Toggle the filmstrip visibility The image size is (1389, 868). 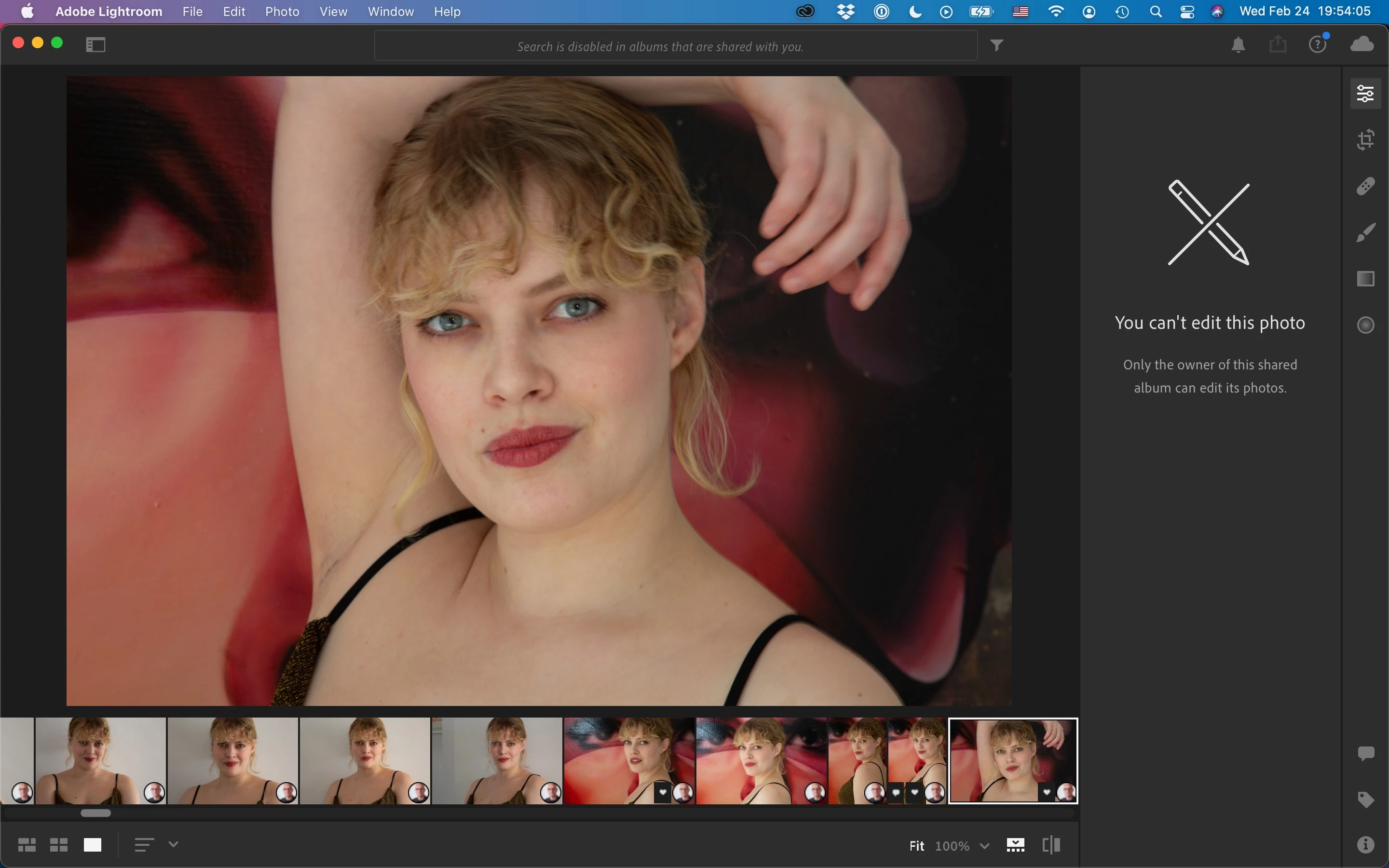coord(1015,845)
